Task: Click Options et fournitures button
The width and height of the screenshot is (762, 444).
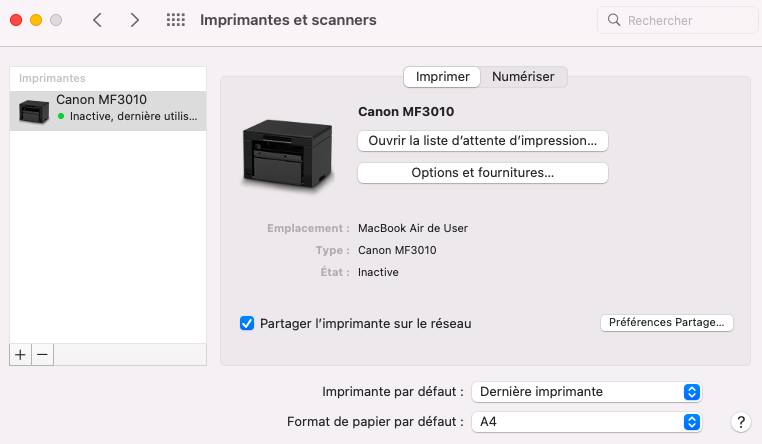Action: [482, 173]
